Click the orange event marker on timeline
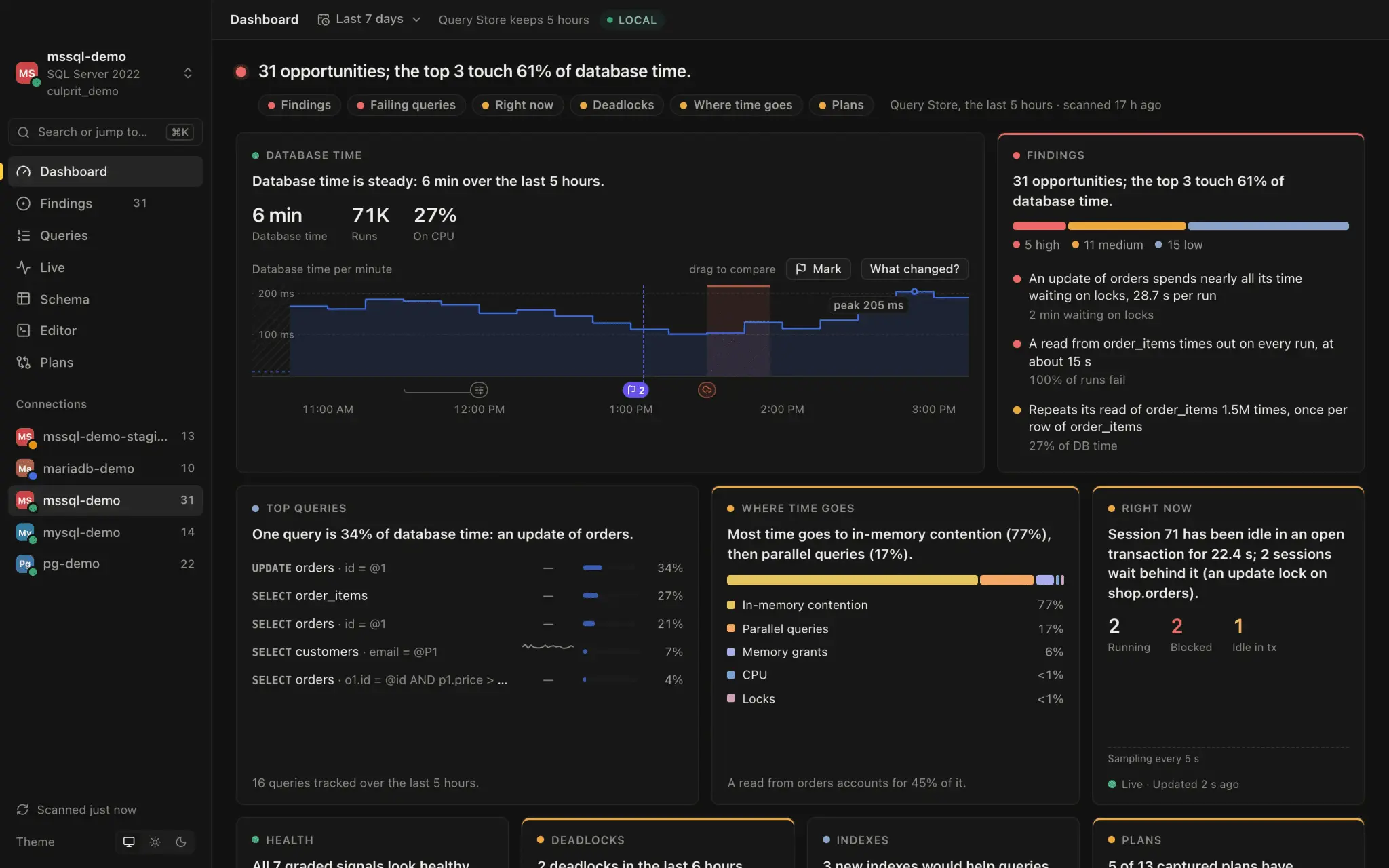 tap(707, 390)
